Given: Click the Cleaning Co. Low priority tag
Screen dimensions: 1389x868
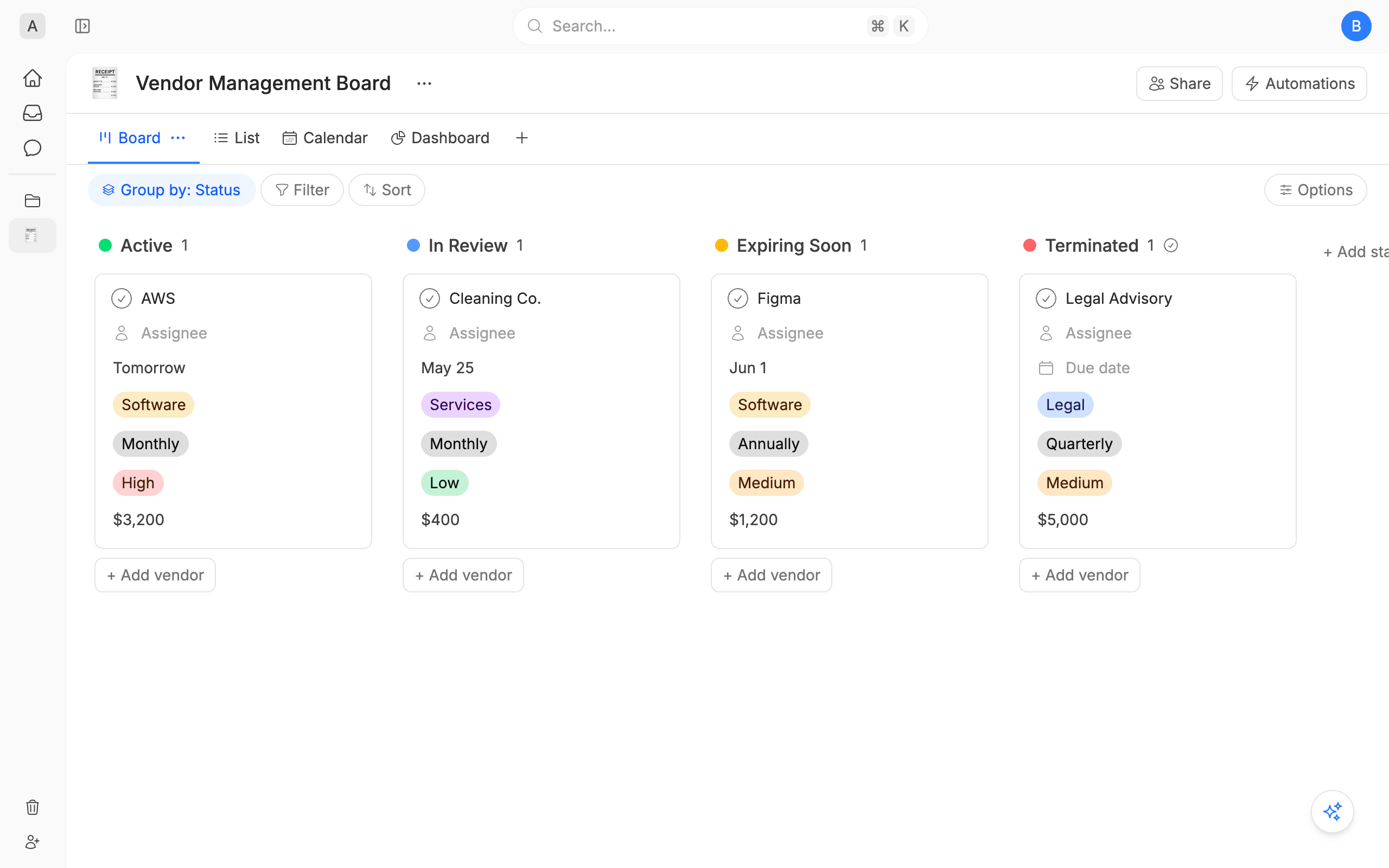Looking at the screenshot, I should click(x=444, y=483).
